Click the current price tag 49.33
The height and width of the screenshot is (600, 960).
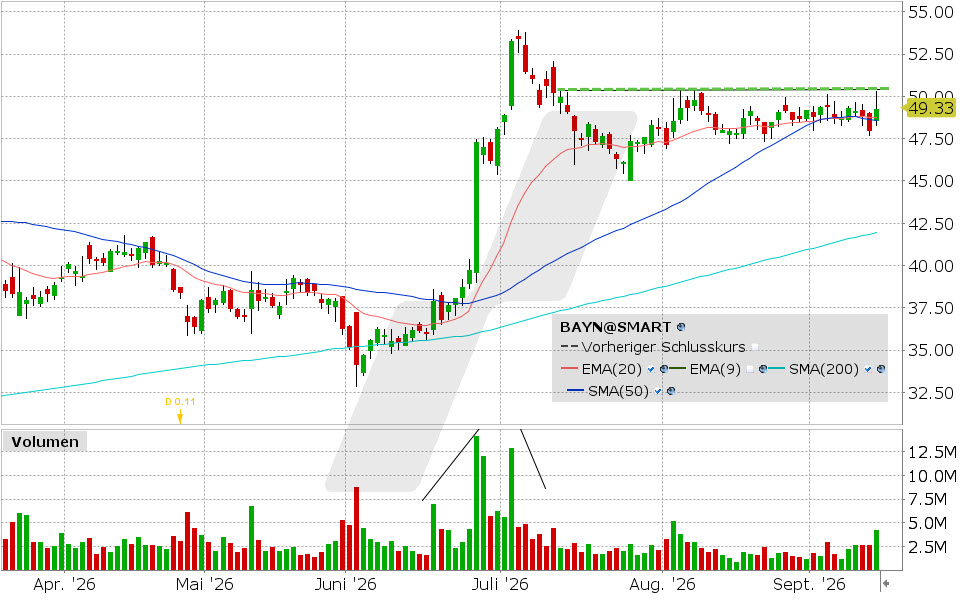point(929,108)
